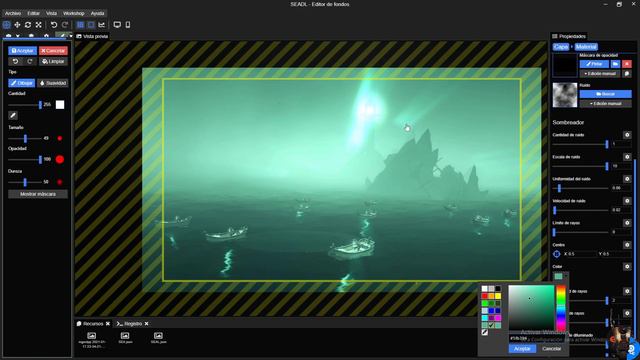640x360 pixels.
Task: Open the Editar menu
Action: pos(33,13)
